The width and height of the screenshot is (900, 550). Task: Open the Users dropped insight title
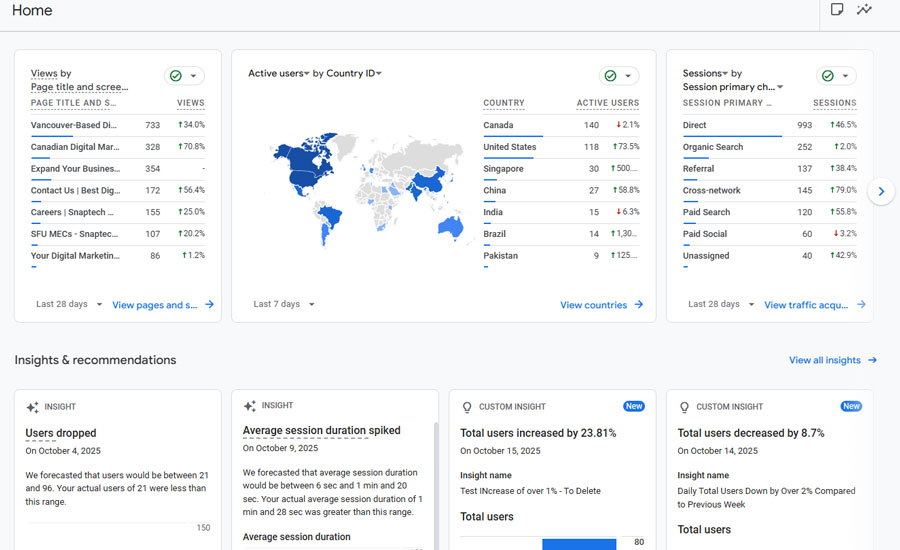[61, 433]
